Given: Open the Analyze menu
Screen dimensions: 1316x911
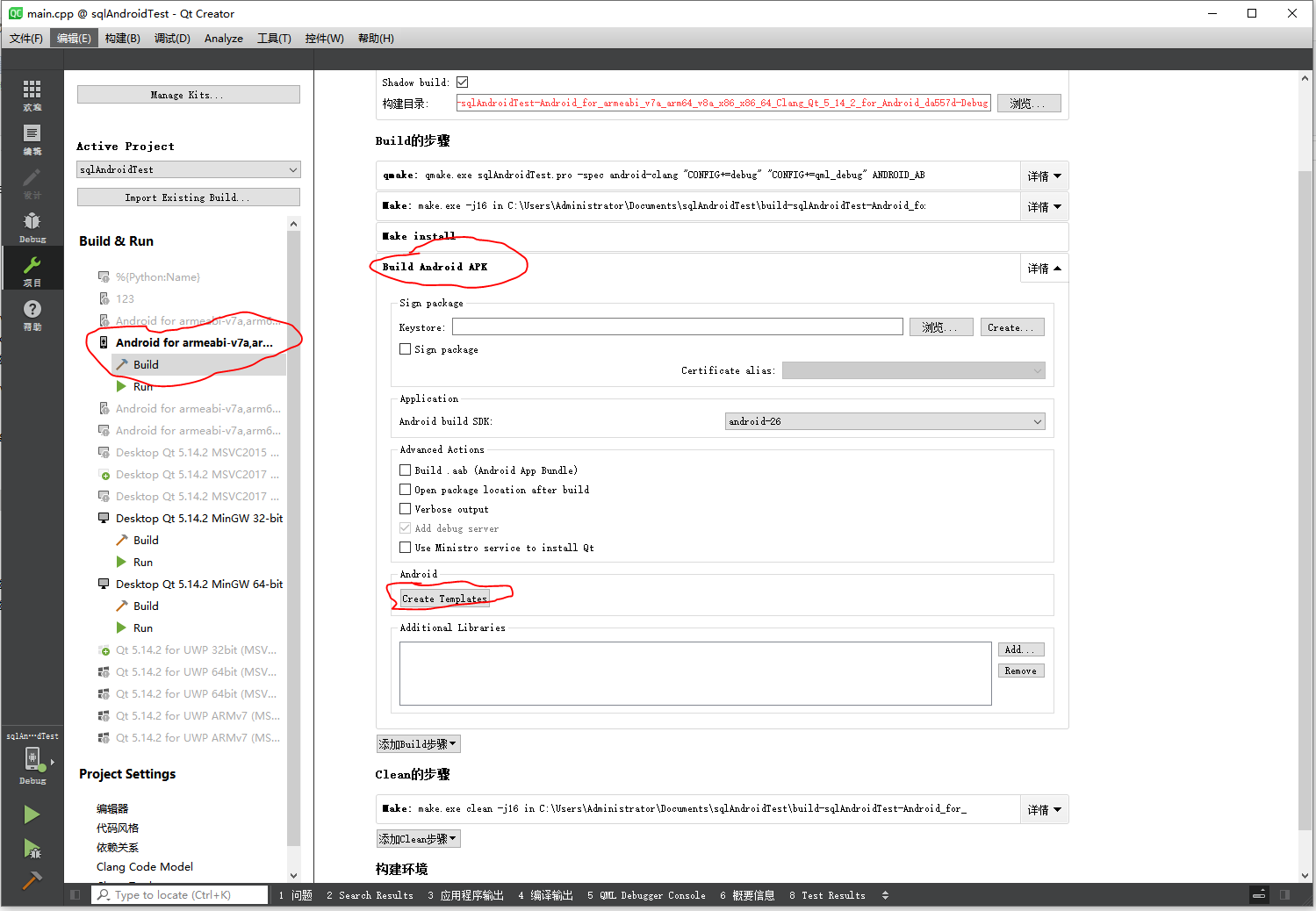Looking at the screenshot, I should pyautogui.click(x=224, y=39).
